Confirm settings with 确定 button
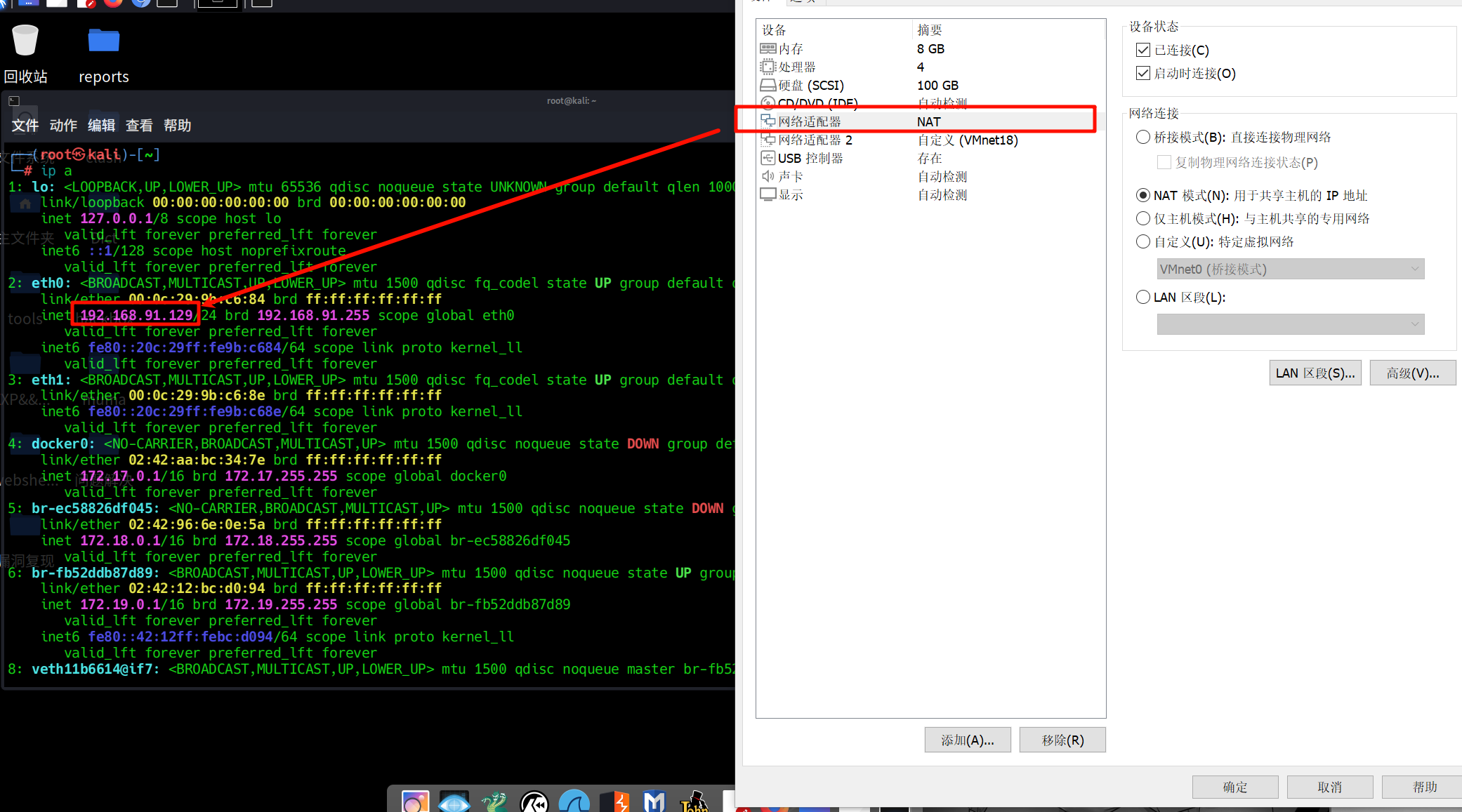The image size is (1462, 812). (1235, 787)
